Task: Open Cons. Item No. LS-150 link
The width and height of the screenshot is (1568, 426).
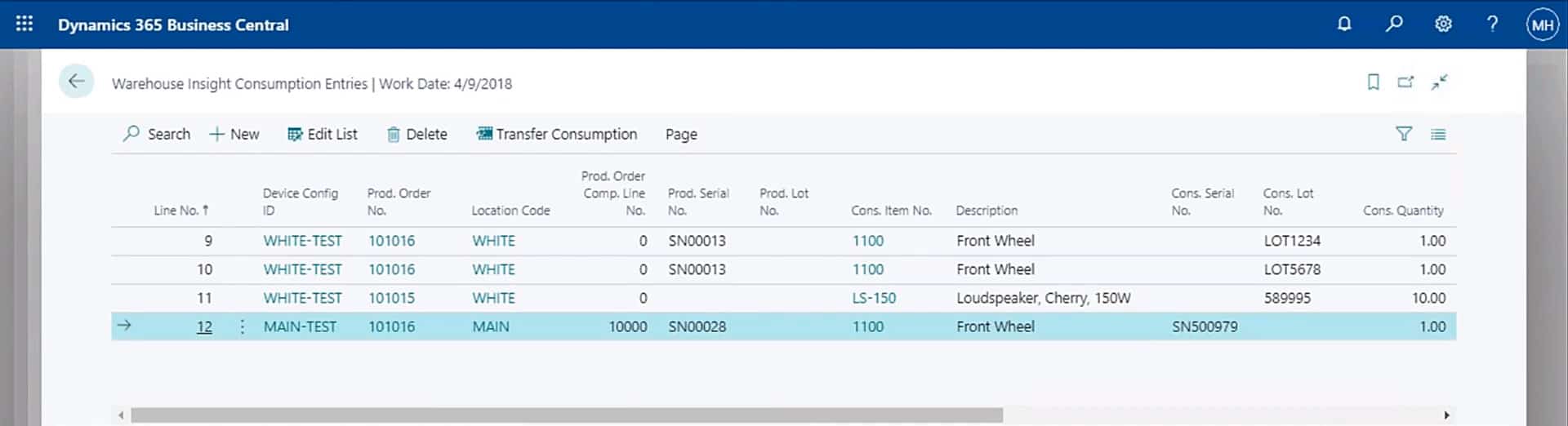Action: click(874, 298)
